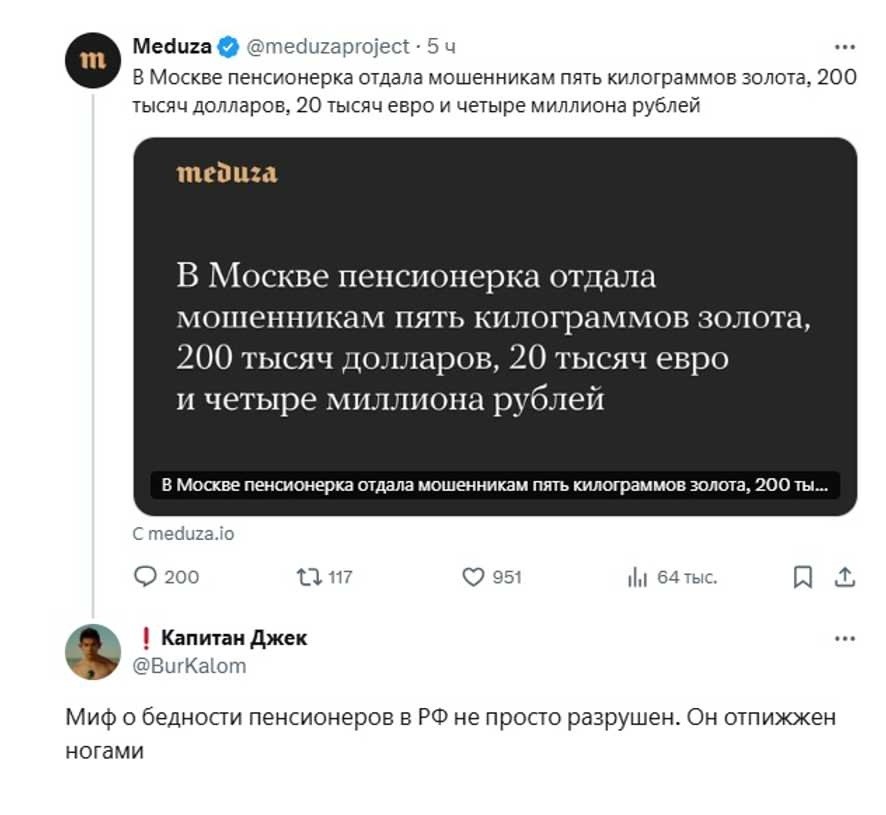Open more options on Капитан Джек reply

click(x=844, y=639)
